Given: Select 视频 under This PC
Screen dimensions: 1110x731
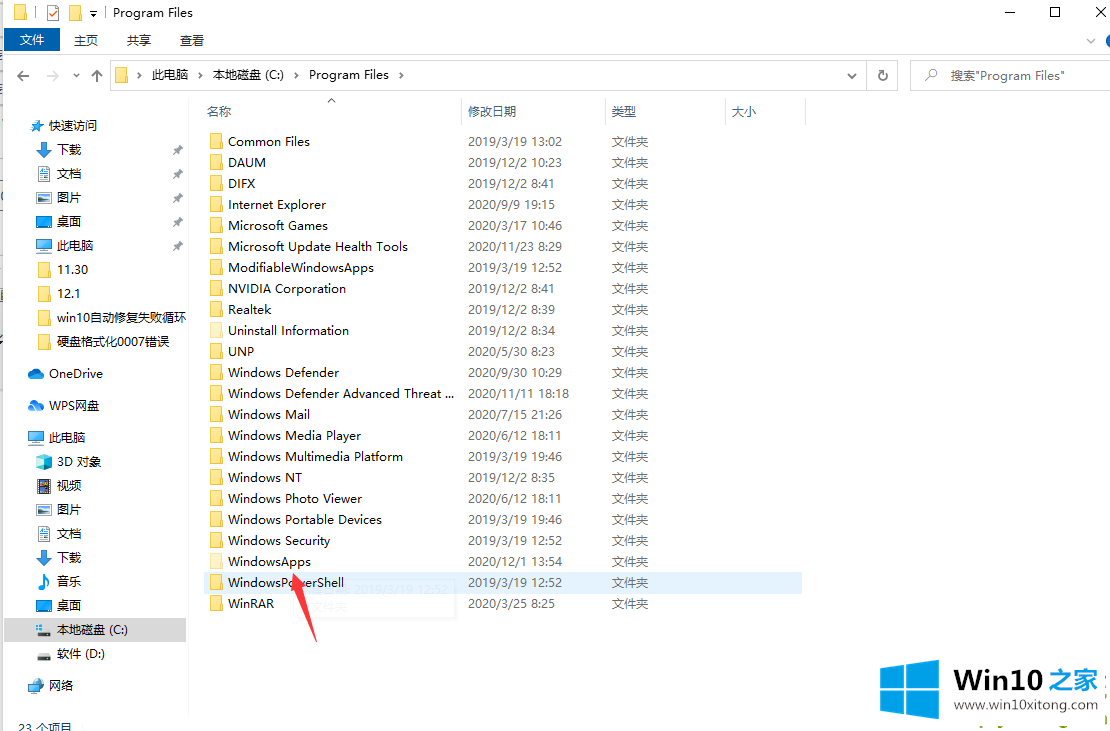Looking at the screenshot, I should (x=69, y=486).
